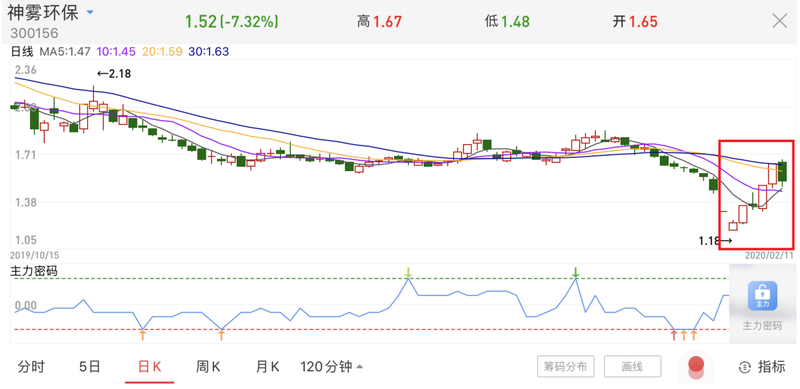This screenshot has height=389, width=800.
Task: Unlock the 主力密码 lock icon
Action: pos(762,296)
